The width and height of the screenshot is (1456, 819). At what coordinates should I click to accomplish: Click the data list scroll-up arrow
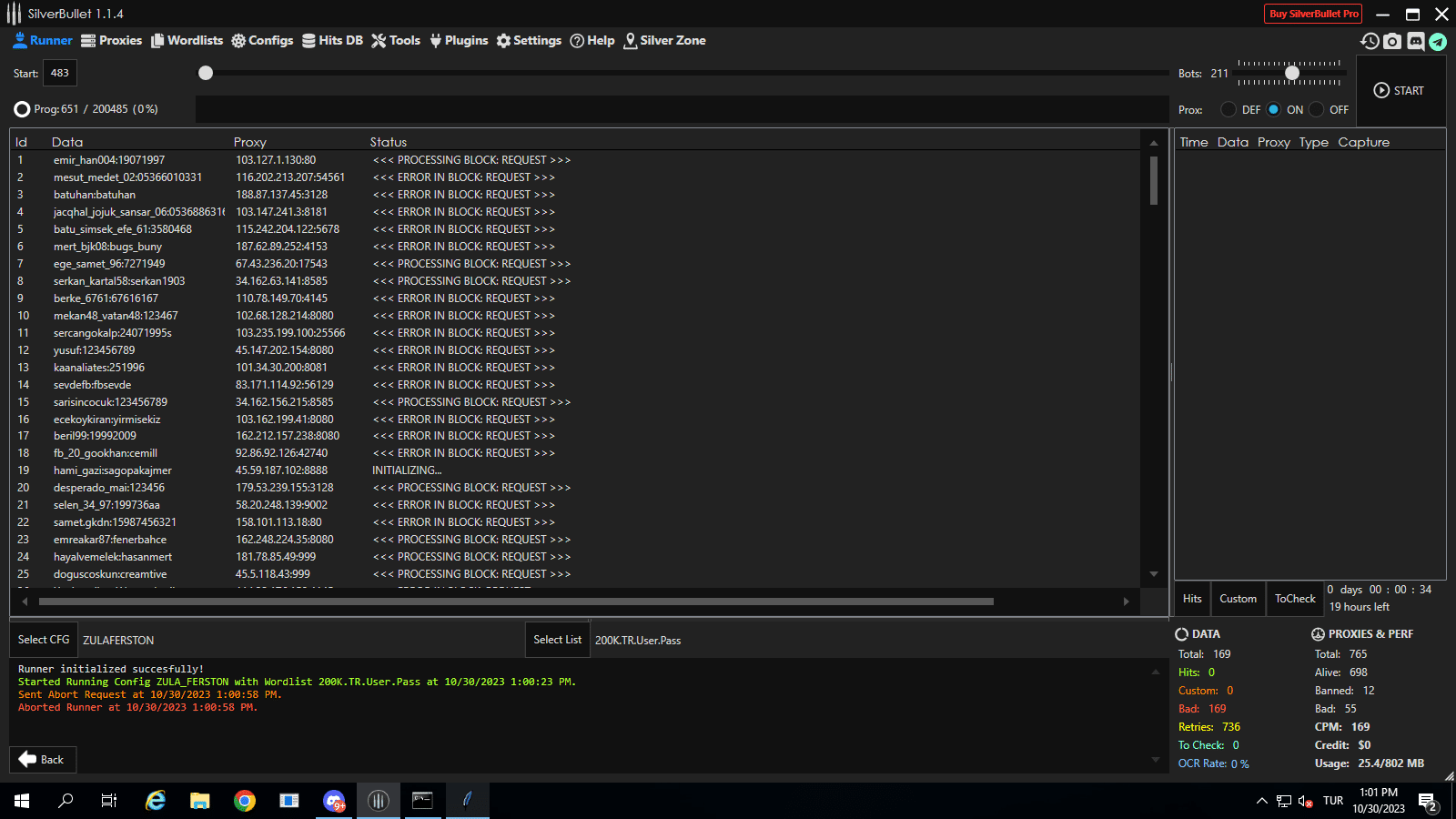coord(1154,143)
